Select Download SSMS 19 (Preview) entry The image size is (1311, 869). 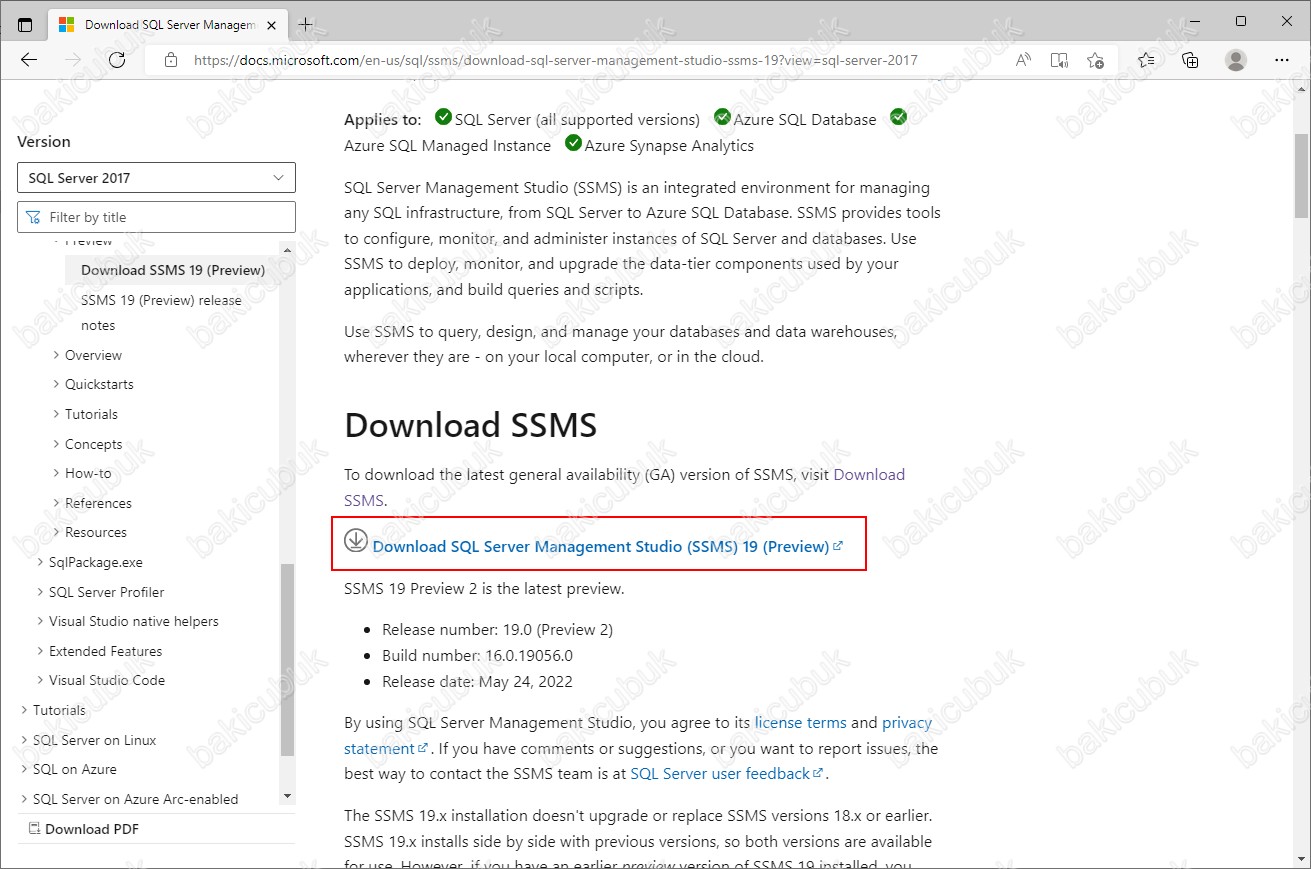[173, 270]
